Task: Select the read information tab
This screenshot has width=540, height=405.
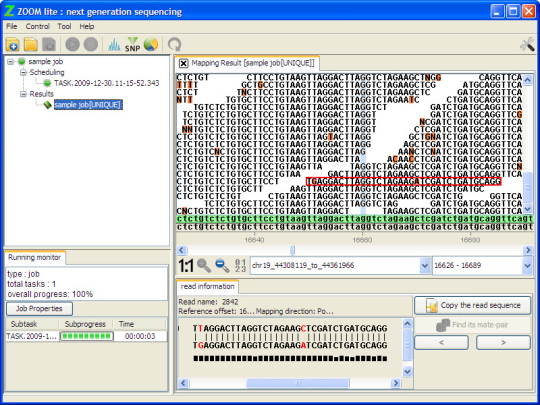Action: tap(207, 286)
